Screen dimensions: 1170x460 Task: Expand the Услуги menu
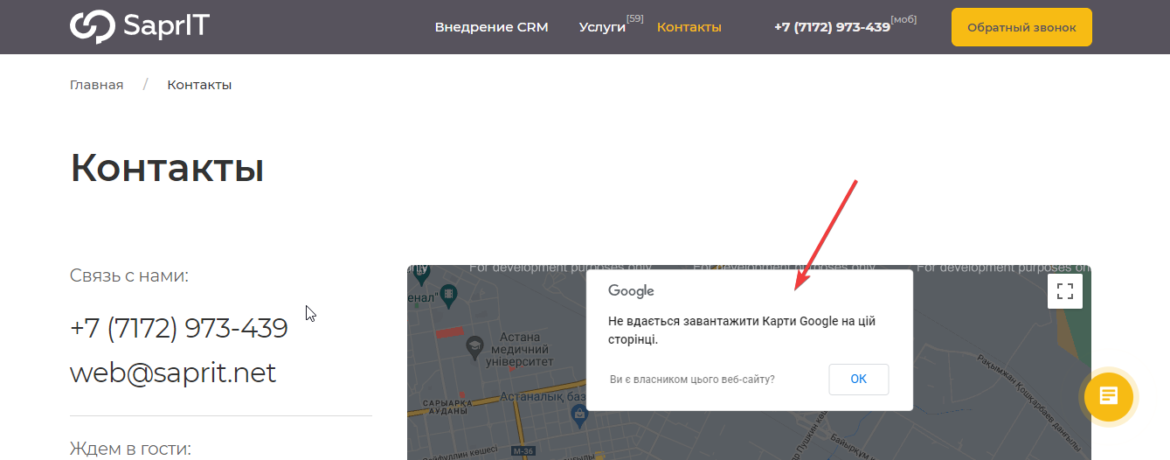tap(602, 27)
